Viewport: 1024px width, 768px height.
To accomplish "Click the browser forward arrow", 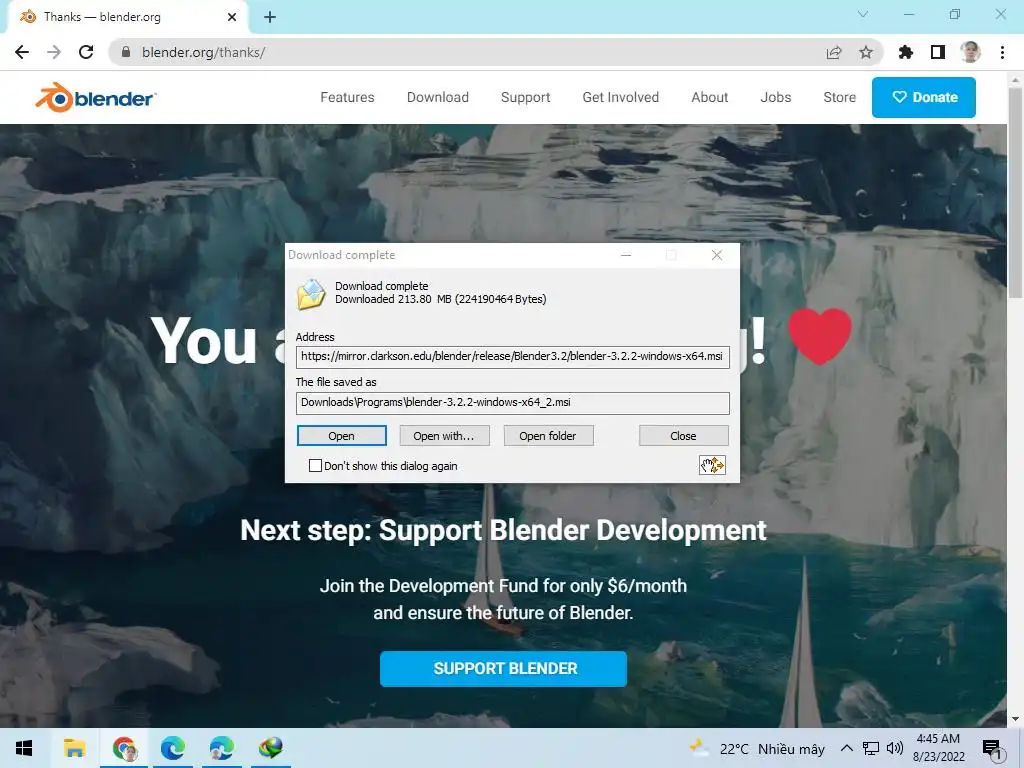I will (54, 52).
